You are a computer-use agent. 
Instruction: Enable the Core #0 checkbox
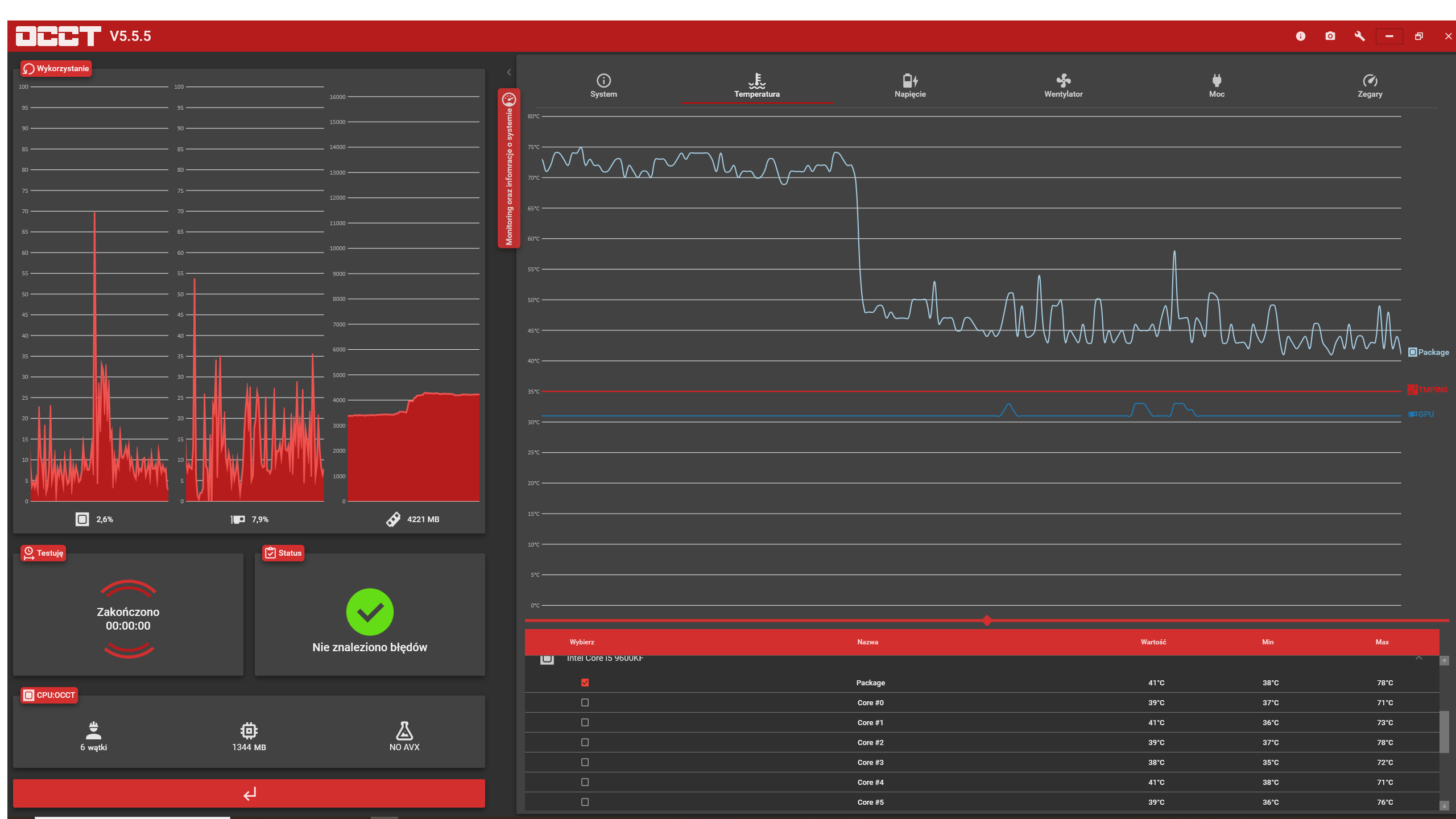[x=585, y=702]
